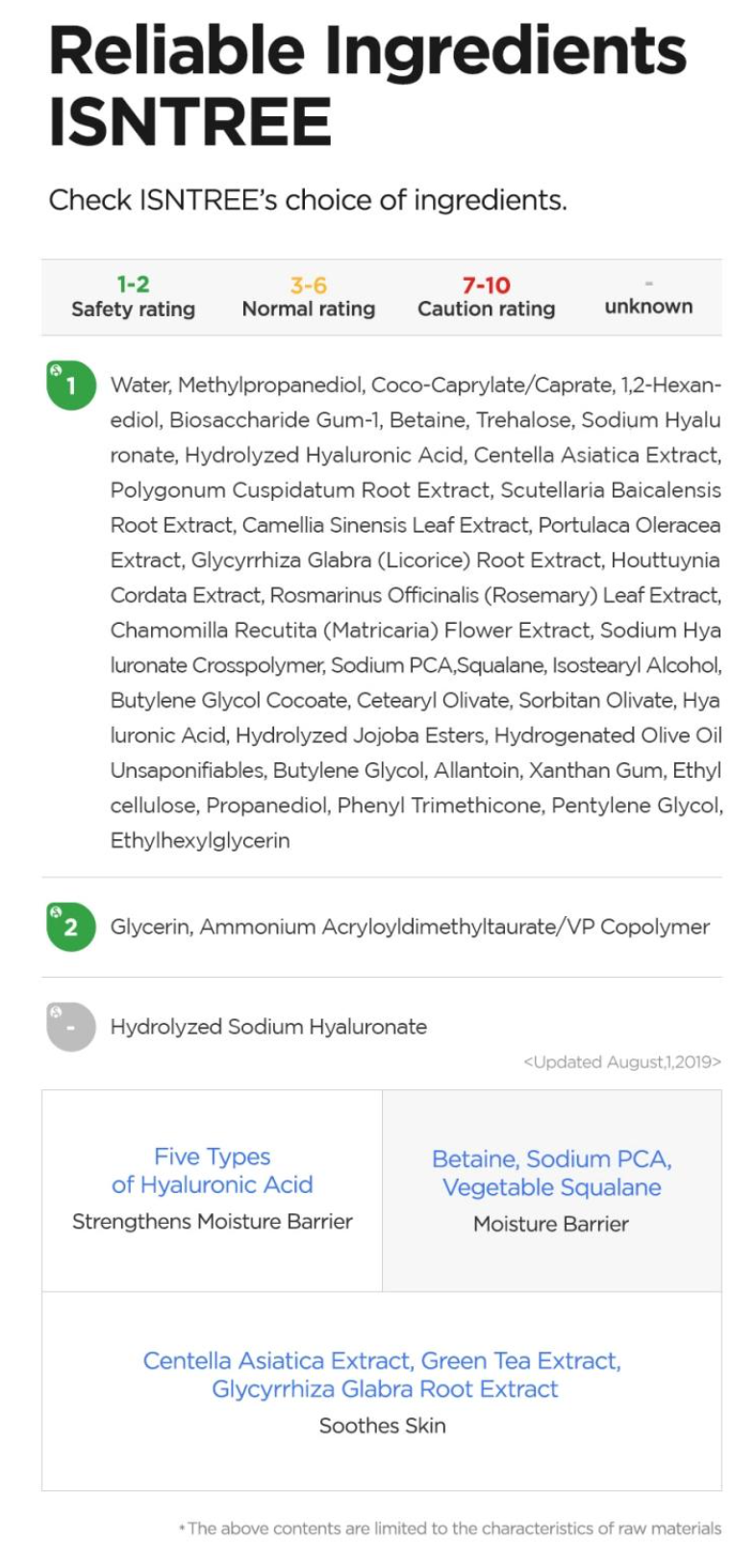Click the Hydrolyzed Sodium Hyaluronate ingredient
This screenshot has height=1568, width=756.
[x=268, y=1027]
